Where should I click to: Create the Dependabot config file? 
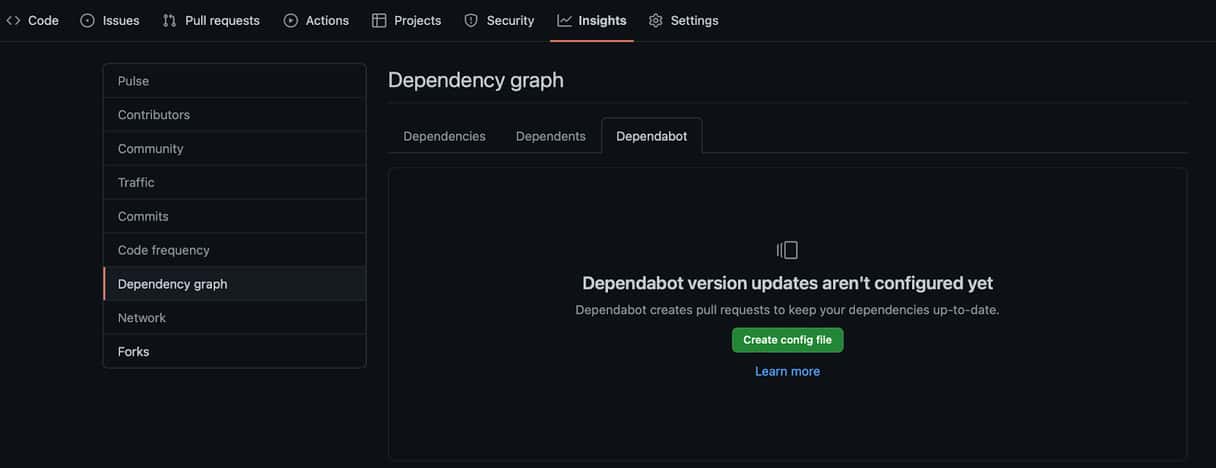click(788, 340)
